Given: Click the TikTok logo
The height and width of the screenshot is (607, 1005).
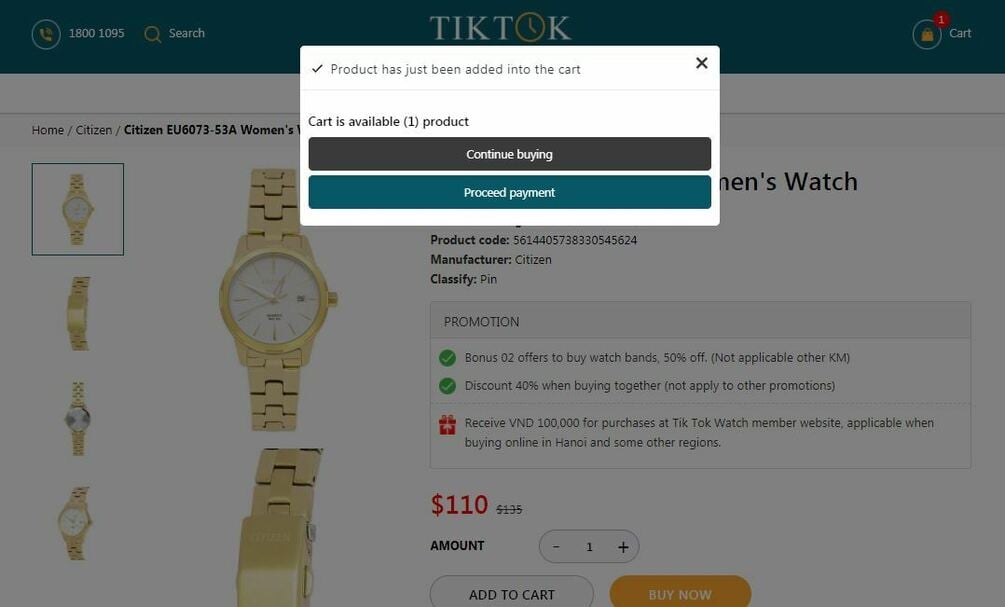Looking at the screenshot, I should (500, 28).
